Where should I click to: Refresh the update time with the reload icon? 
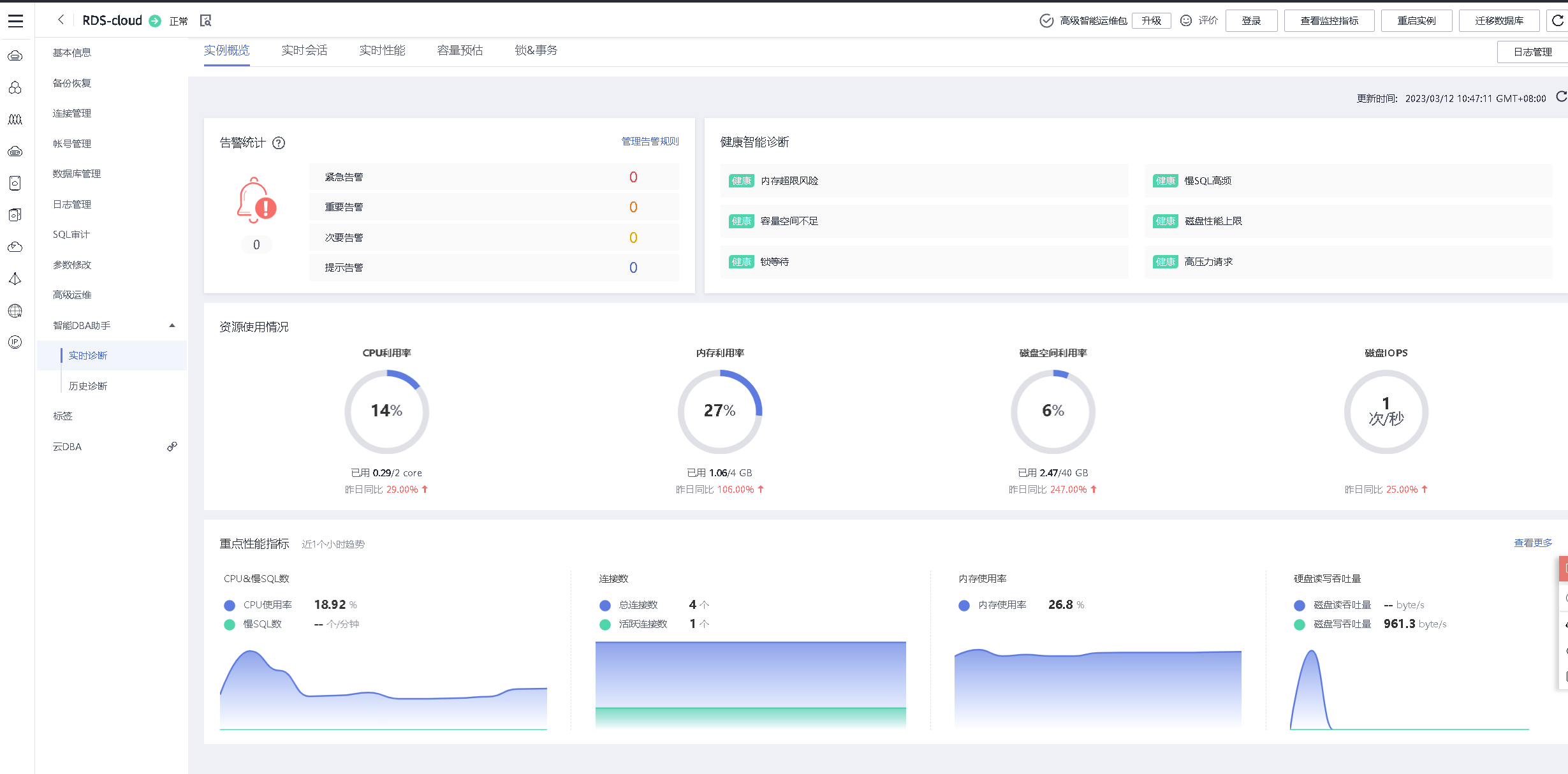1561,97
